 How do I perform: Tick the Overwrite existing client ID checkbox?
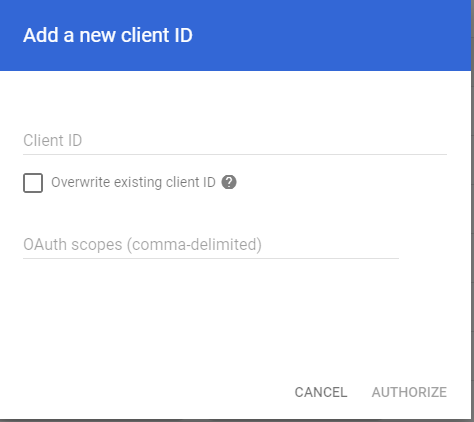tap(33, 183)
